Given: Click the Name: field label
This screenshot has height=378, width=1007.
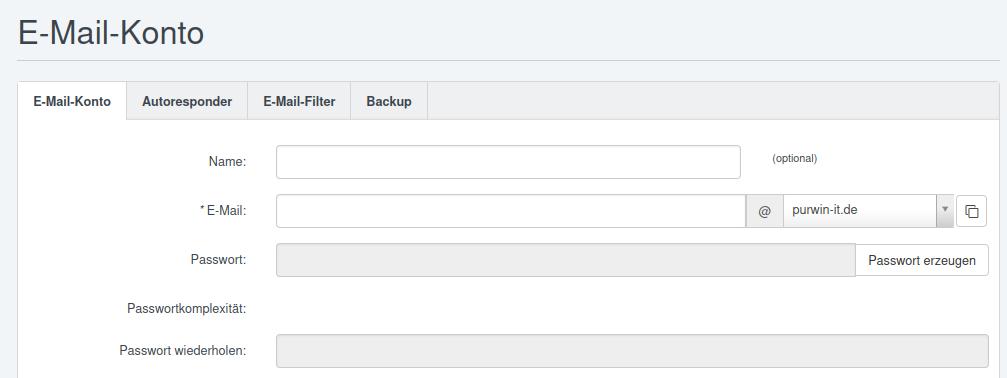Looking at the screenshot, I should pyautogui.click(x=227, y=162).
